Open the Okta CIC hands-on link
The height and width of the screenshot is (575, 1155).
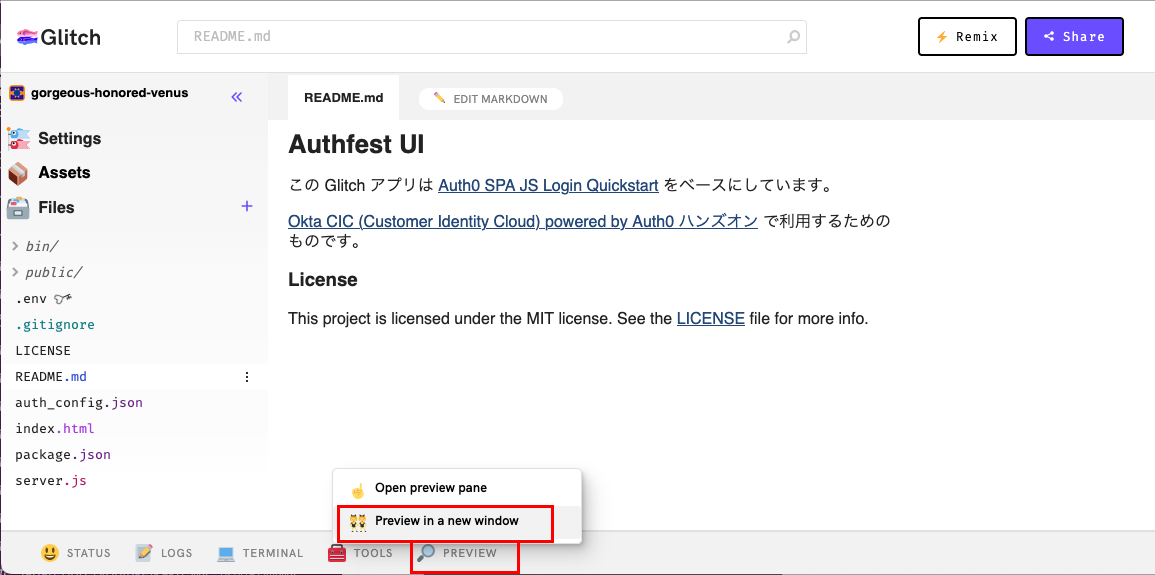pyautogui.click(x=523, y=222)
